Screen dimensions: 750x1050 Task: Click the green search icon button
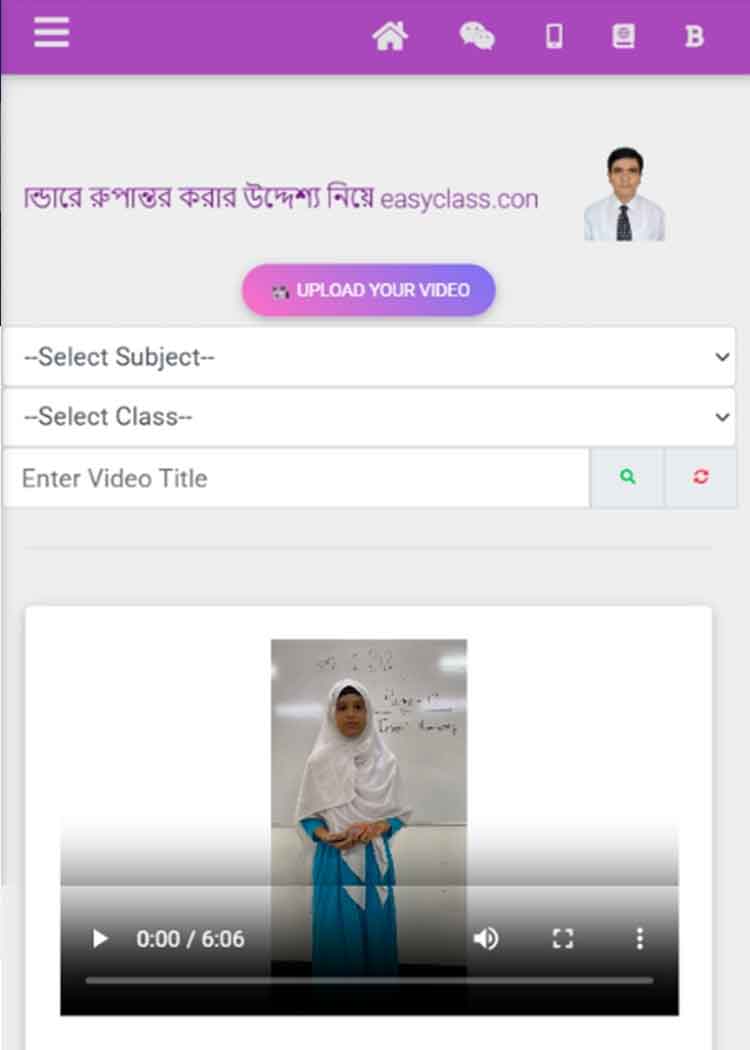pyautogui.click(x=627, y=477)
